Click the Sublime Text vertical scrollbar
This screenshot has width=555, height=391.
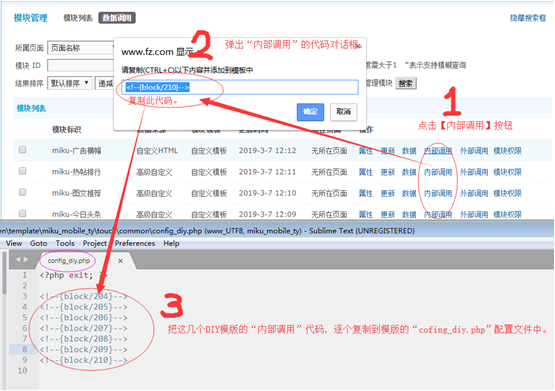4,272
